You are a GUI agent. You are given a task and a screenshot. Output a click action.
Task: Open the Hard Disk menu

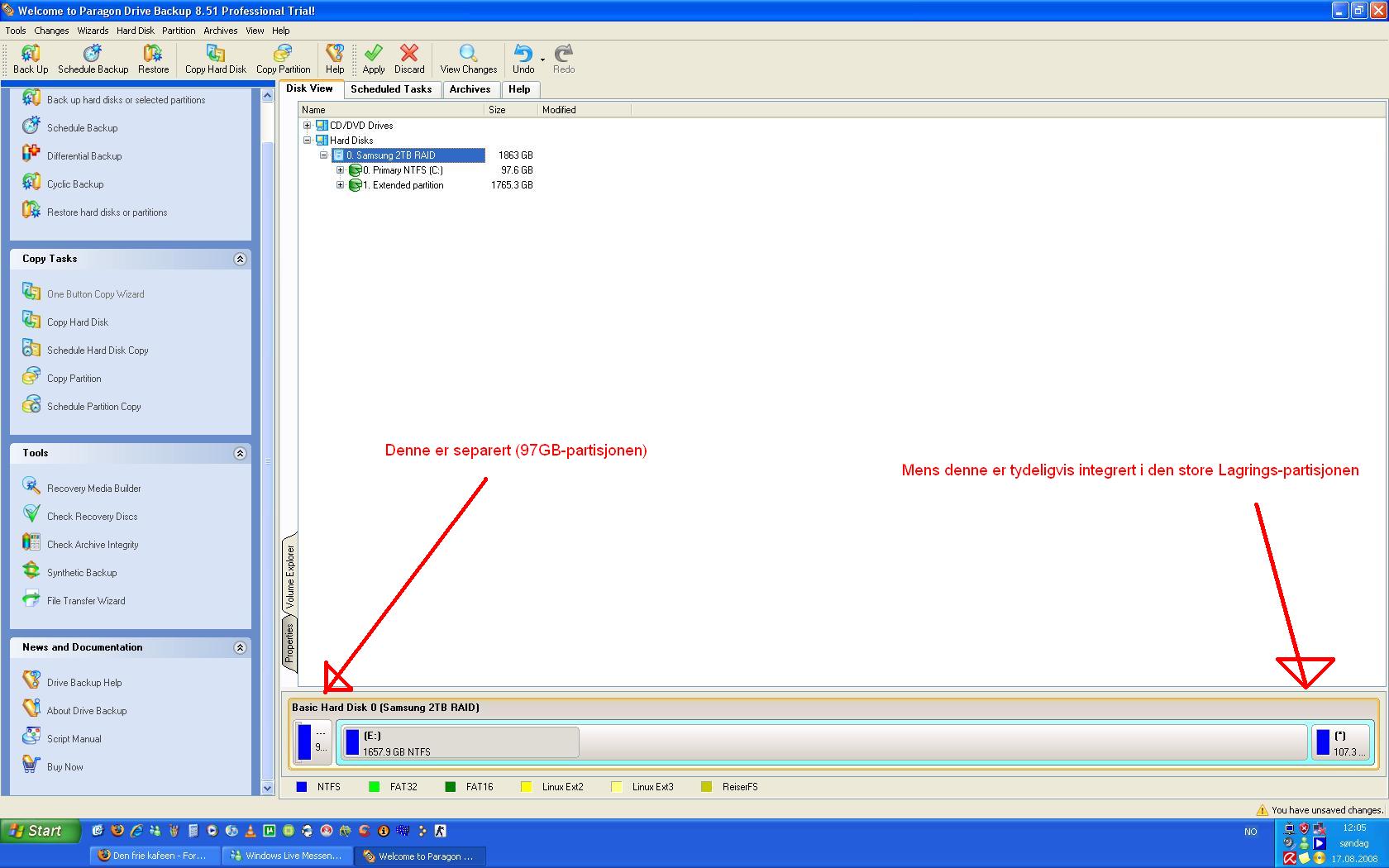point(136,31)
